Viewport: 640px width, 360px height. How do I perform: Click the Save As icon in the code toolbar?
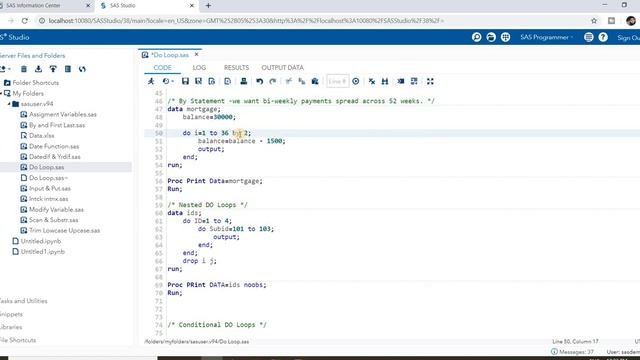point(198,81)
